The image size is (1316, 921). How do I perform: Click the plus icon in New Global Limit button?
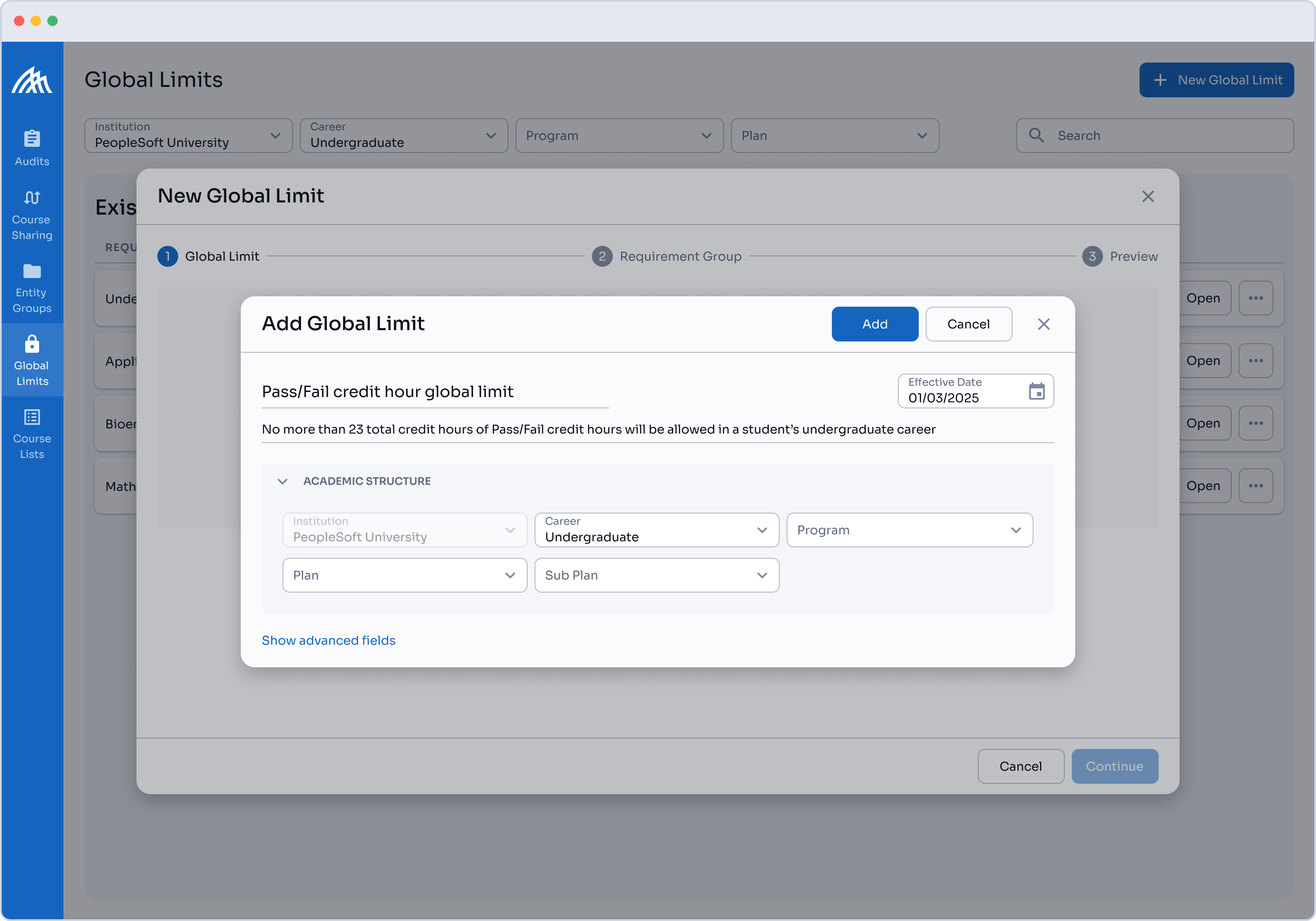(1160, 80)
